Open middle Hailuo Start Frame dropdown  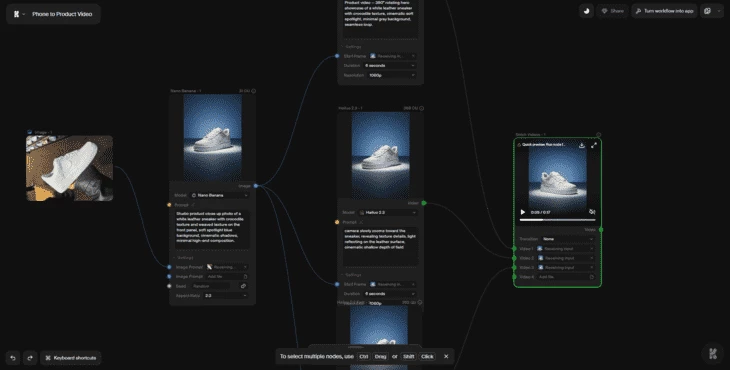[392, 284]
